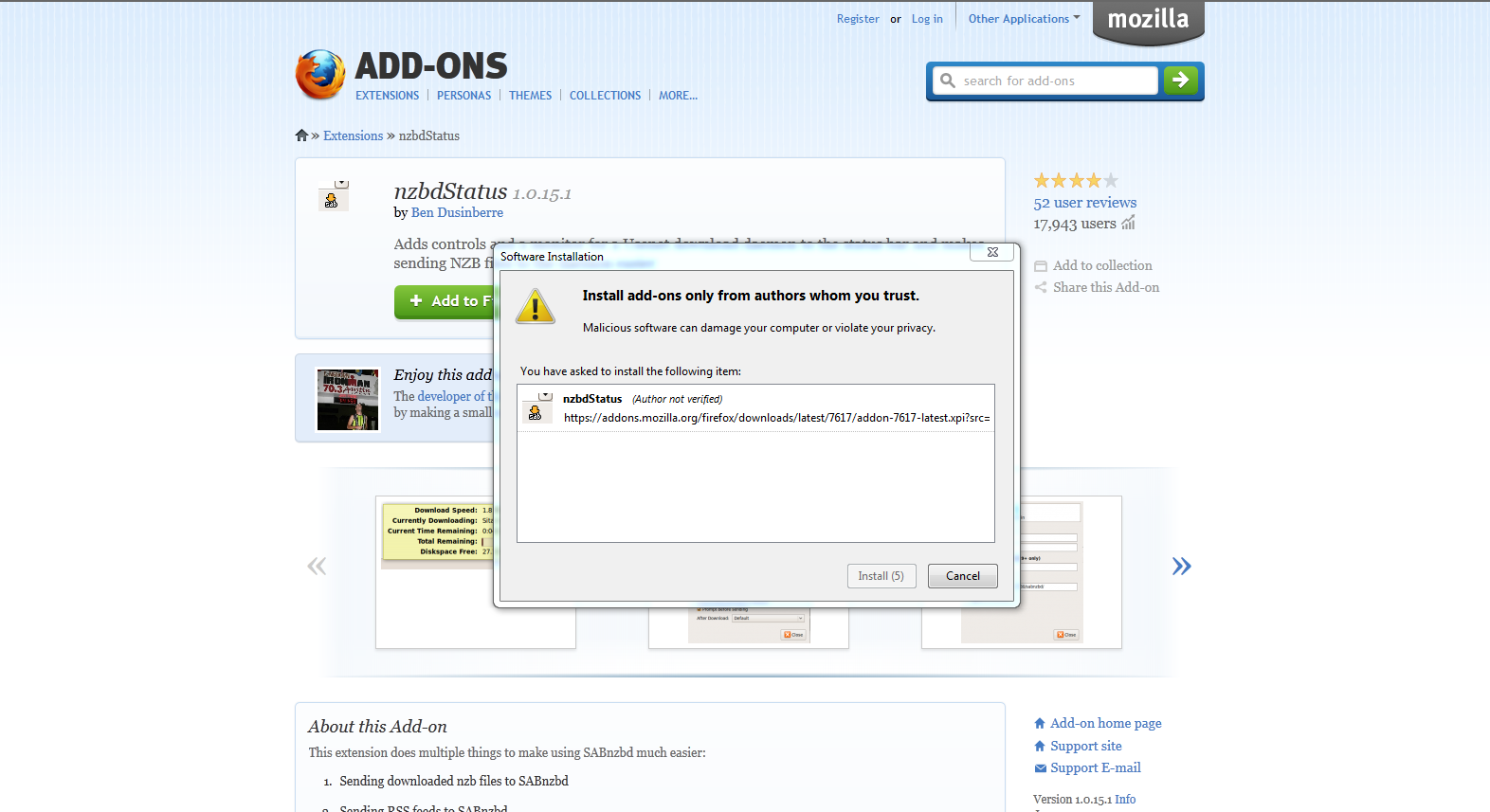Click the yellow warning triangle icon
1490x812 pixels.
[536, 307]
